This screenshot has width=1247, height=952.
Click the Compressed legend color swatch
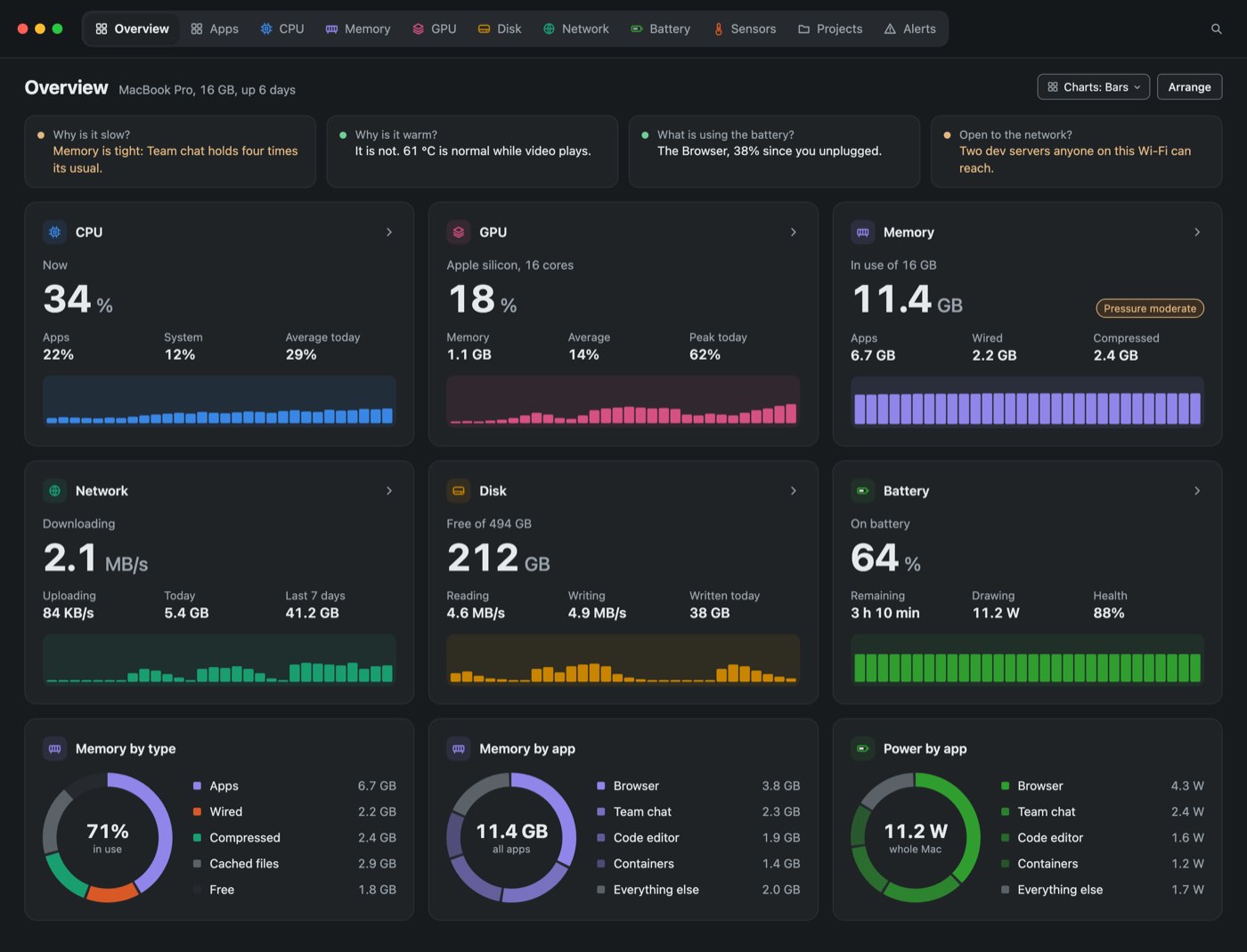(197, 838)
